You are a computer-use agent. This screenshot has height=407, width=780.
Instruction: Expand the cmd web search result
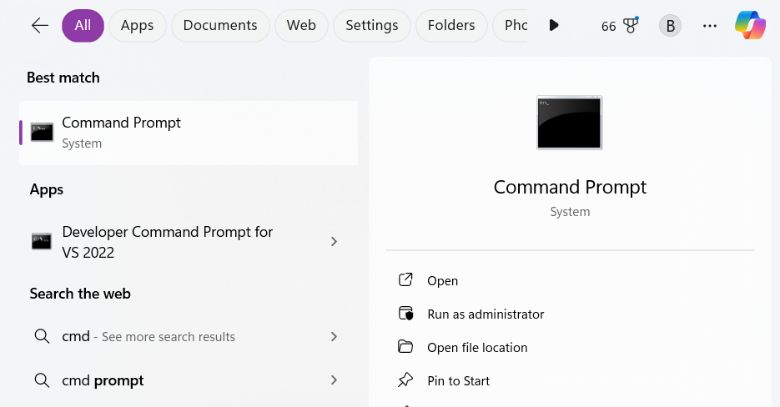click(334, 337)
